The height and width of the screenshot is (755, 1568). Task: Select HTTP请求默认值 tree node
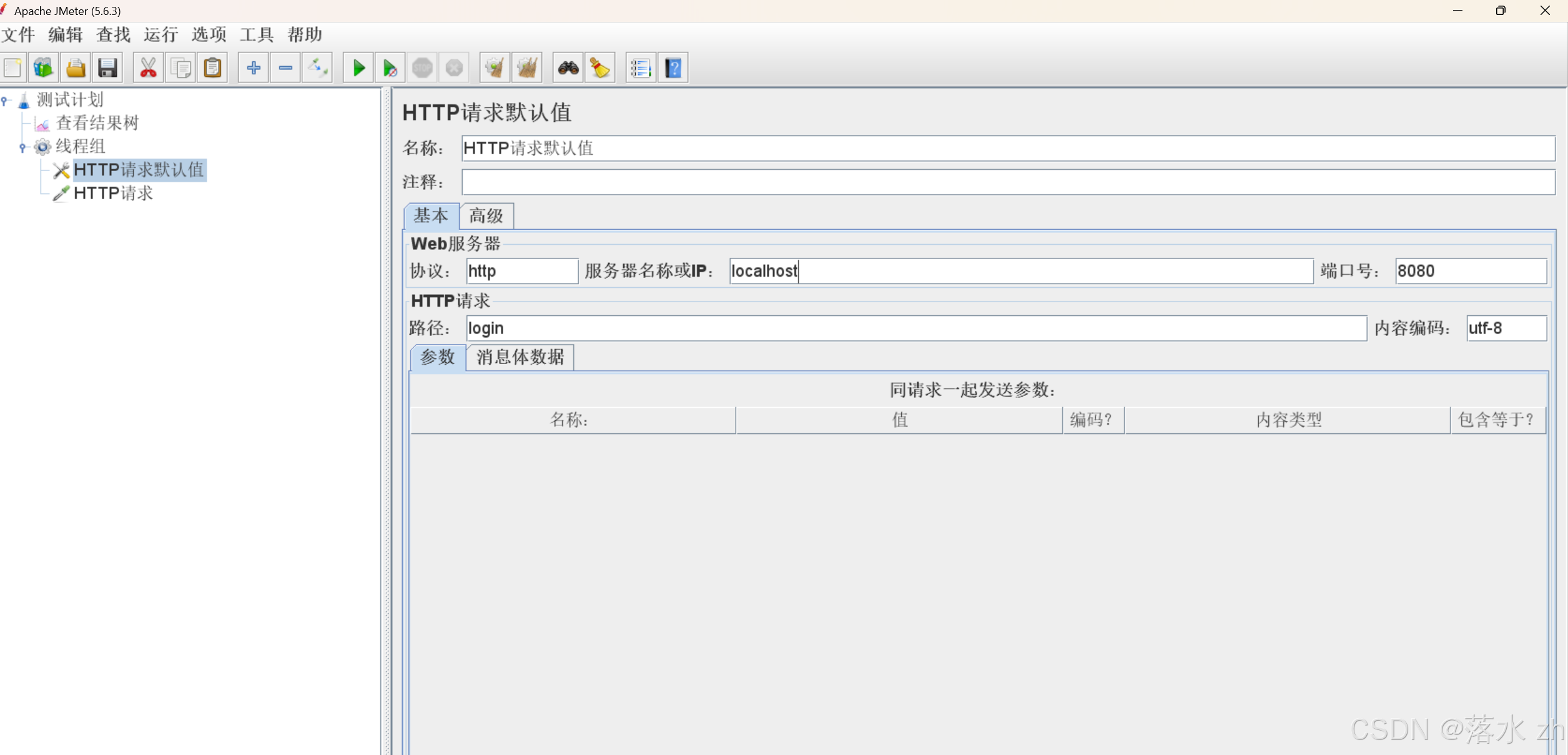[x=139, y=170]
